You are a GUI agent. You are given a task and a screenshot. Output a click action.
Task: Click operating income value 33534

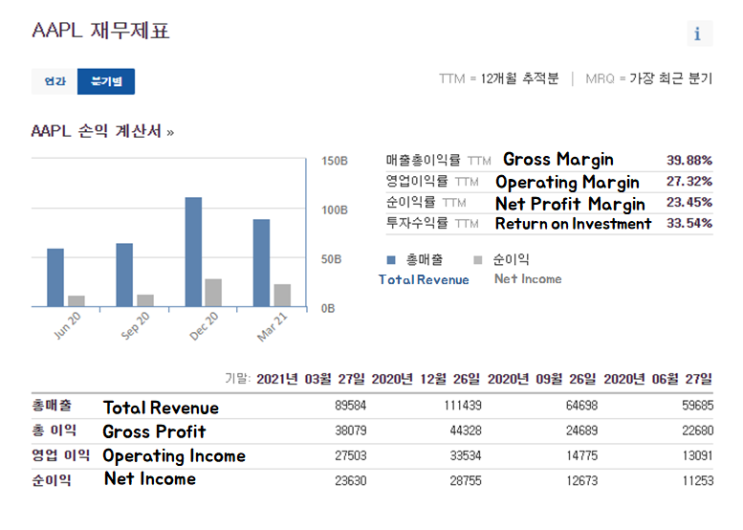click(x=465, y=456)
